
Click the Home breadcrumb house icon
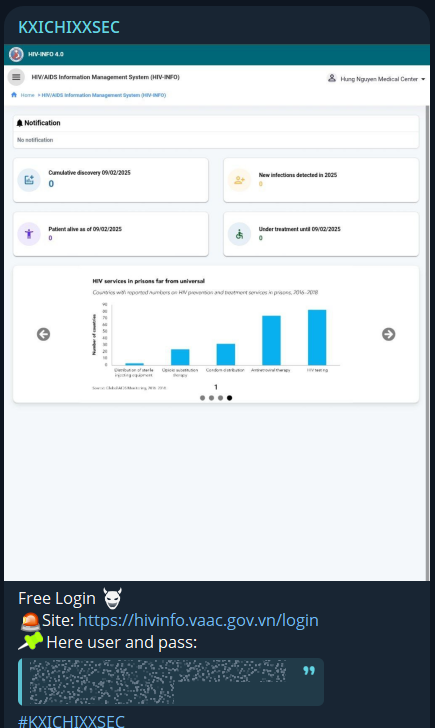[14, 95]
